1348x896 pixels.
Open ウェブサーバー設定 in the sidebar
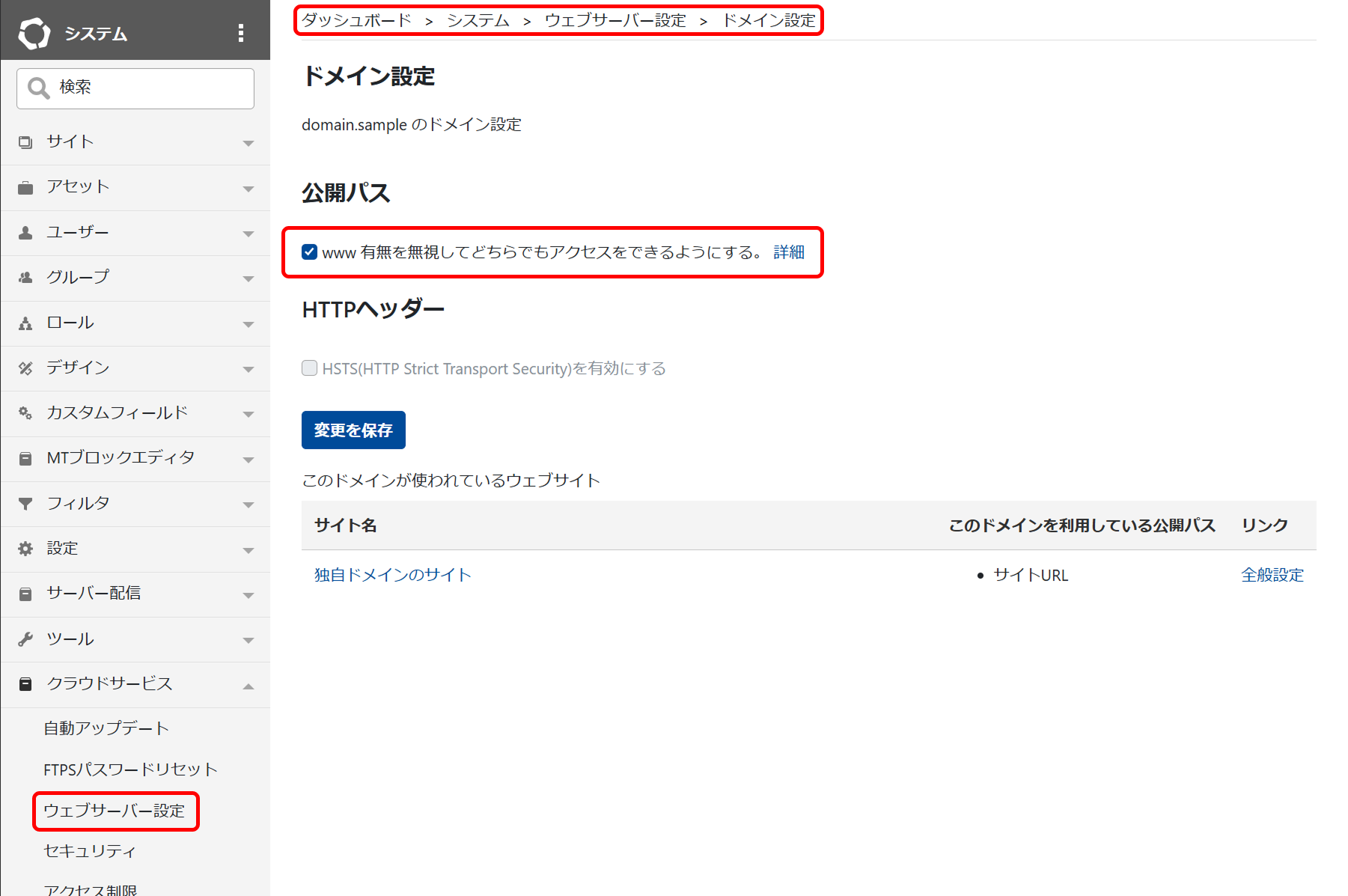pos(114,811)
